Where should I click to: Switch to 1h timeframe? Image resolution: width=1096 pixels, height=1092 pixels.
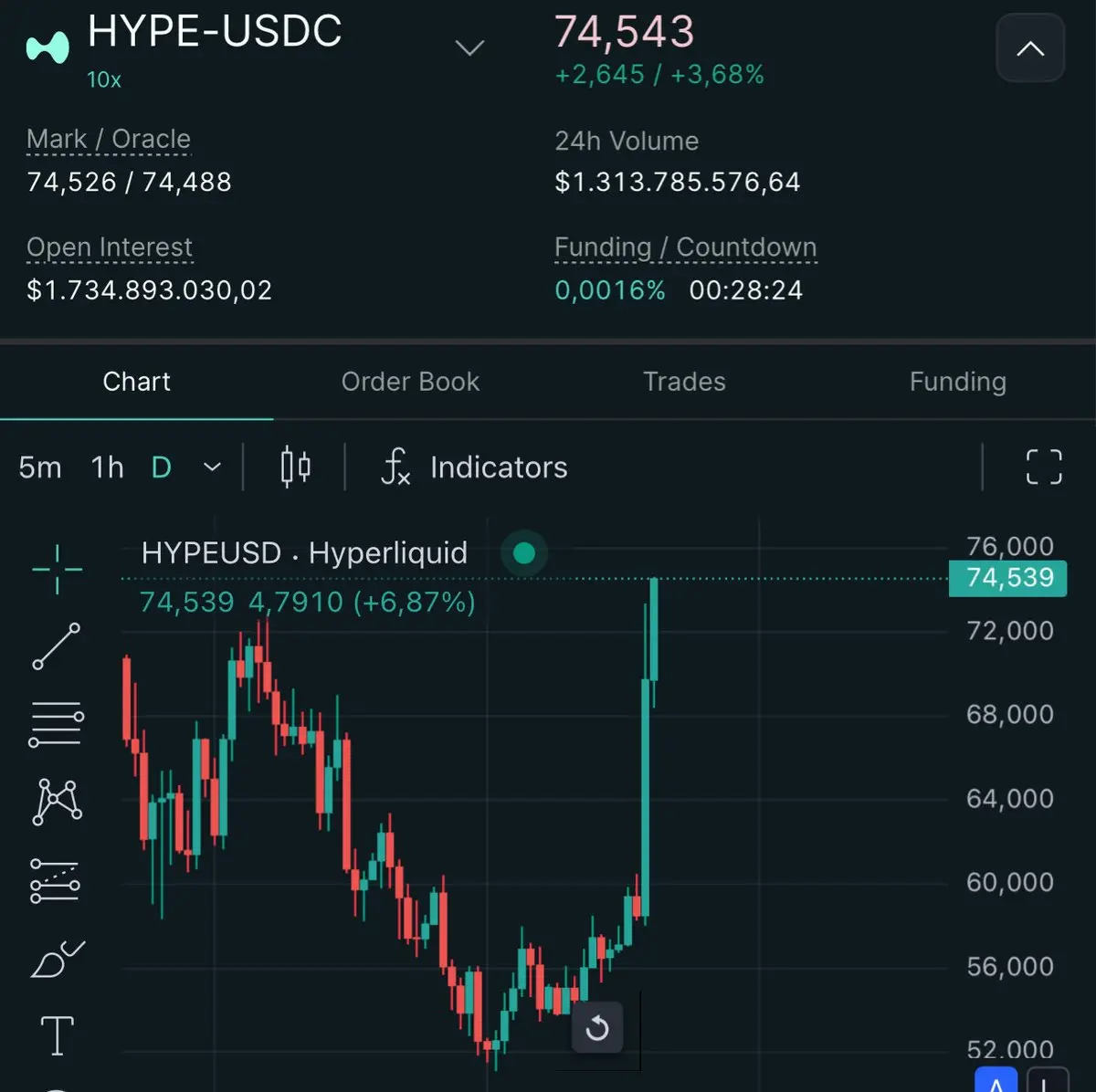pyautogui.click(x=107, y=467)
